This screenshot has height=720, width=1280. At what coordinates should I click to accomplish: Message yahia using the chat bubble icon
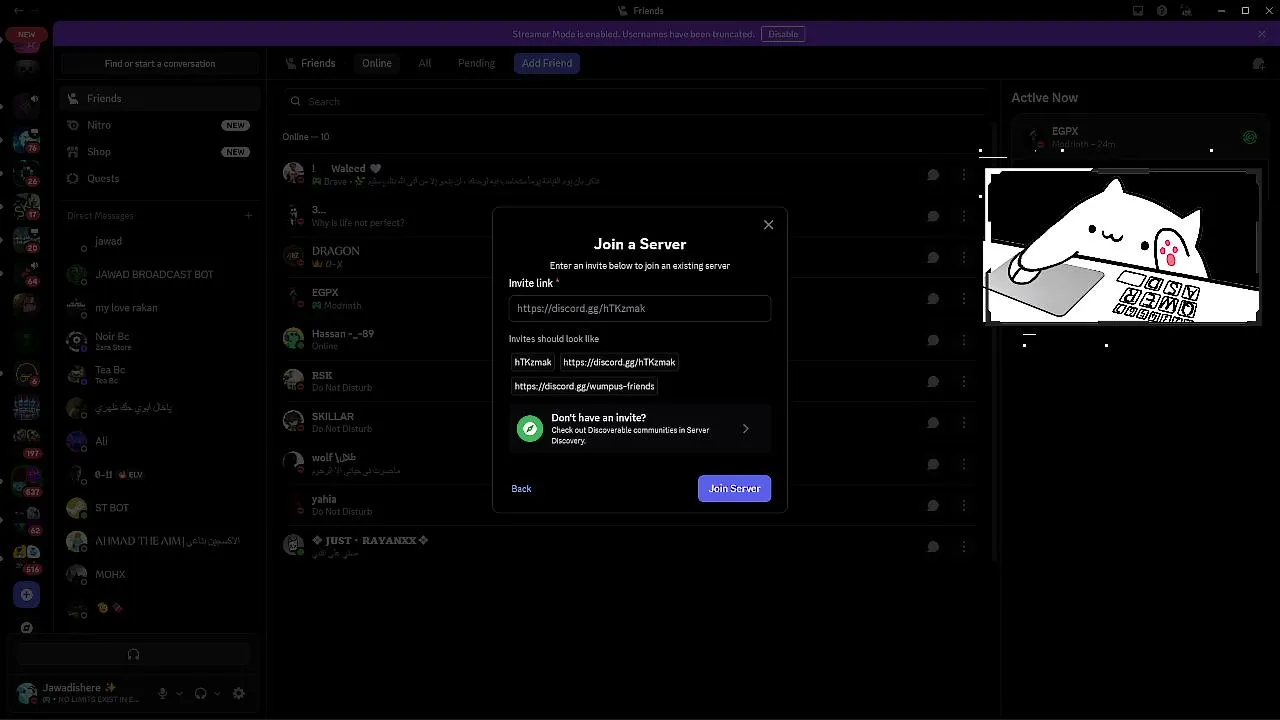pos(933,505)
